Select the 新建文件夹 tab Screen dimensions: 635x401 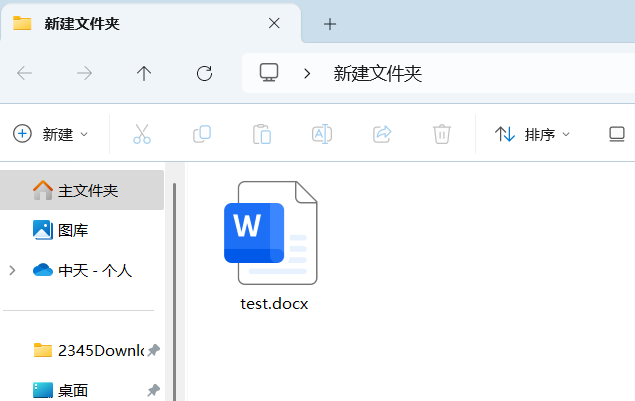point(151,23)
